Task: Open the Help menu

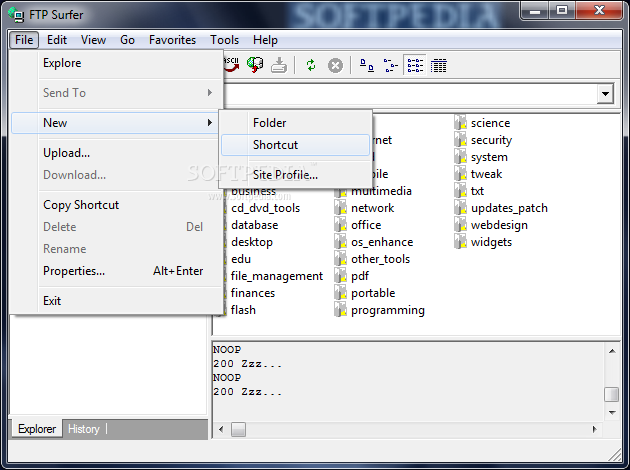Action: (x=265, y=40)
